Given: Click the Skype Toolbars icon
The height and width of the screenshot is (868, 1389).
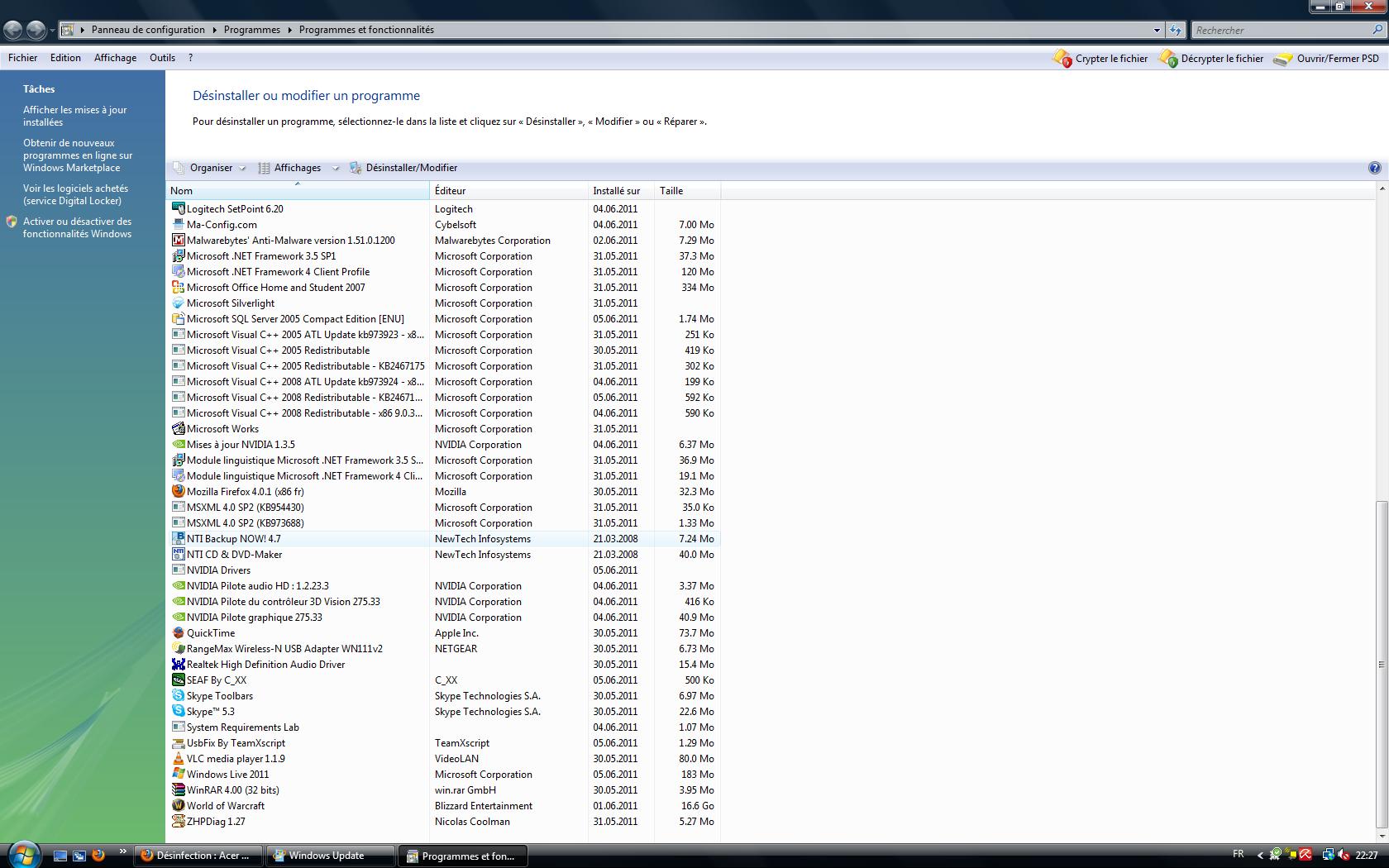Looking at the screenshot, I should tap(178, 696).
